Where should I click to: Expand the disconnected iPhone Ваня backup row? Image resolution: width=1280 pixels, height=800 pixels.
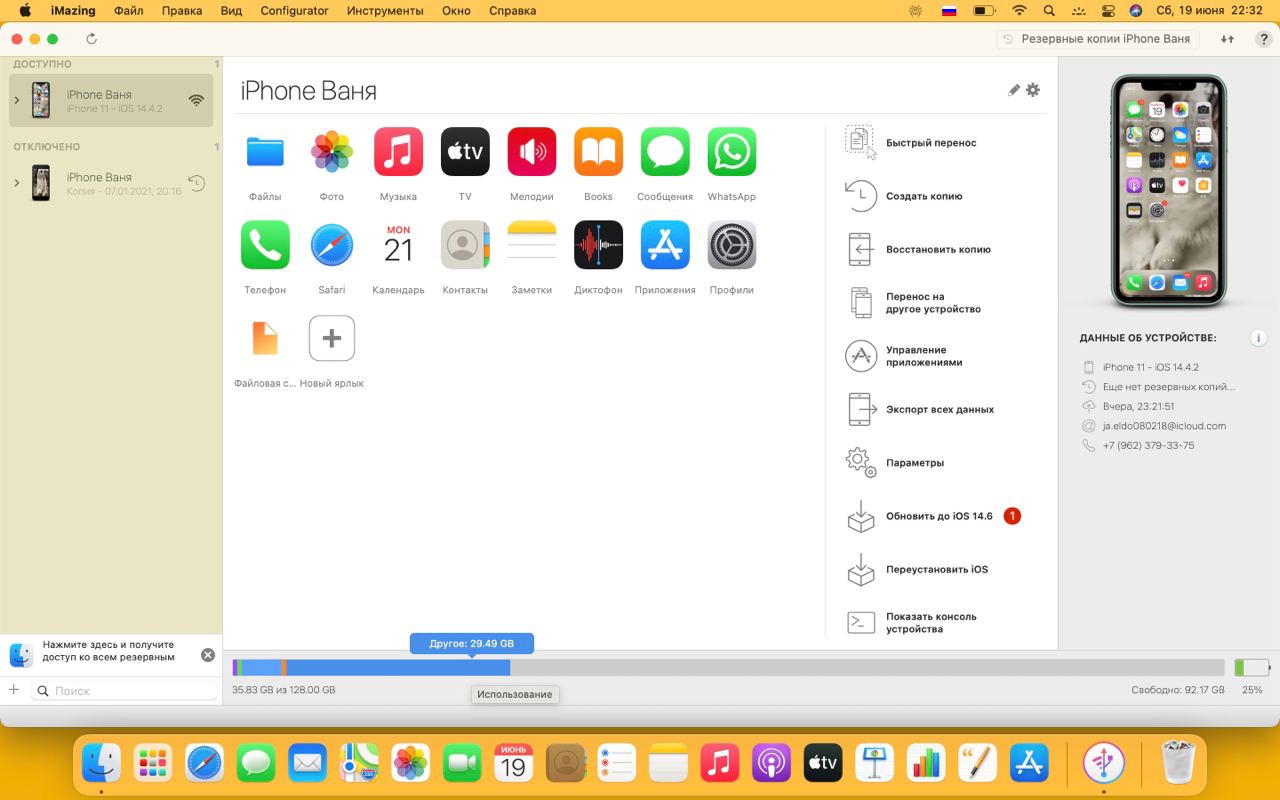tap(17, 183)
